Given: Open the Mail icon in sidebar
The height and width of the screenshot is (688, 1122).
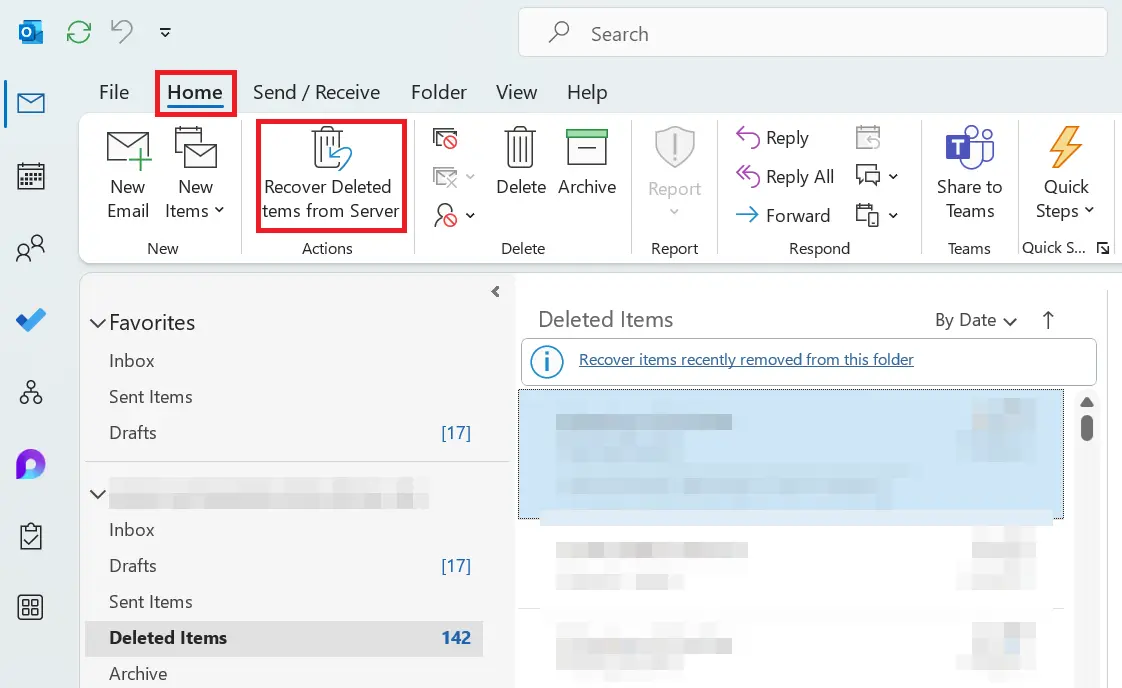Looking at the screenshot, I should [30, 102].
